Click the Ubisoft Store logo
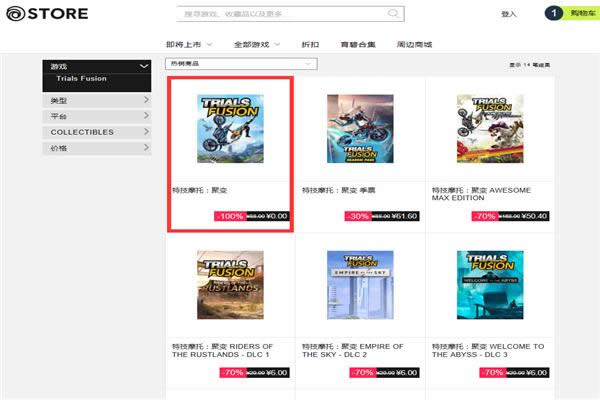This screenshot has height=400, width=600. tap(46, 14)
